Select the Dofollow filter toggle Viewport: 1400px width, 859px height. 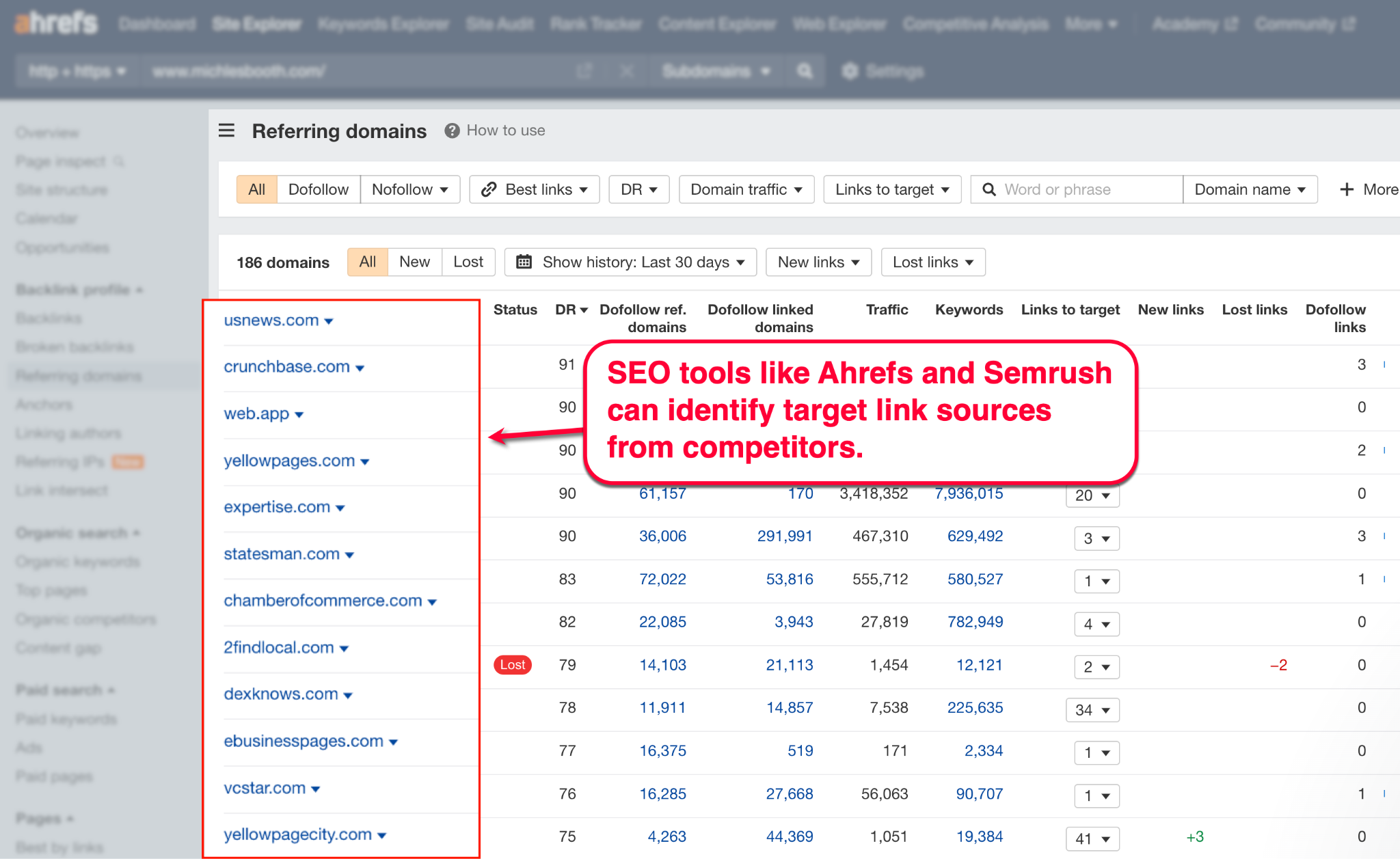click(318, 189)
